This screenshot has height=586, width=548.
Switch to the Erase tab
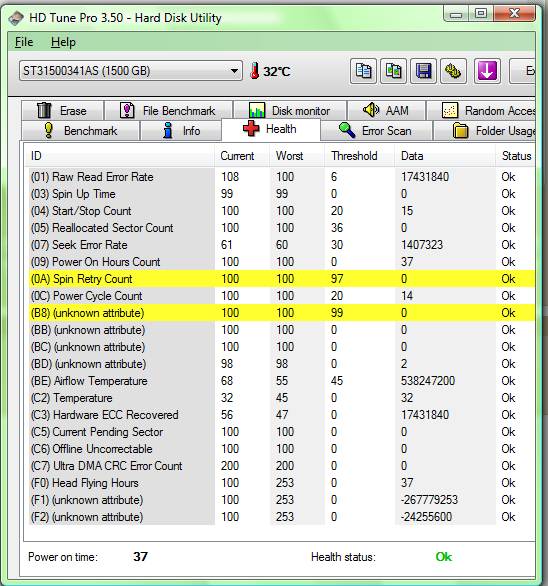pos(62,111)
